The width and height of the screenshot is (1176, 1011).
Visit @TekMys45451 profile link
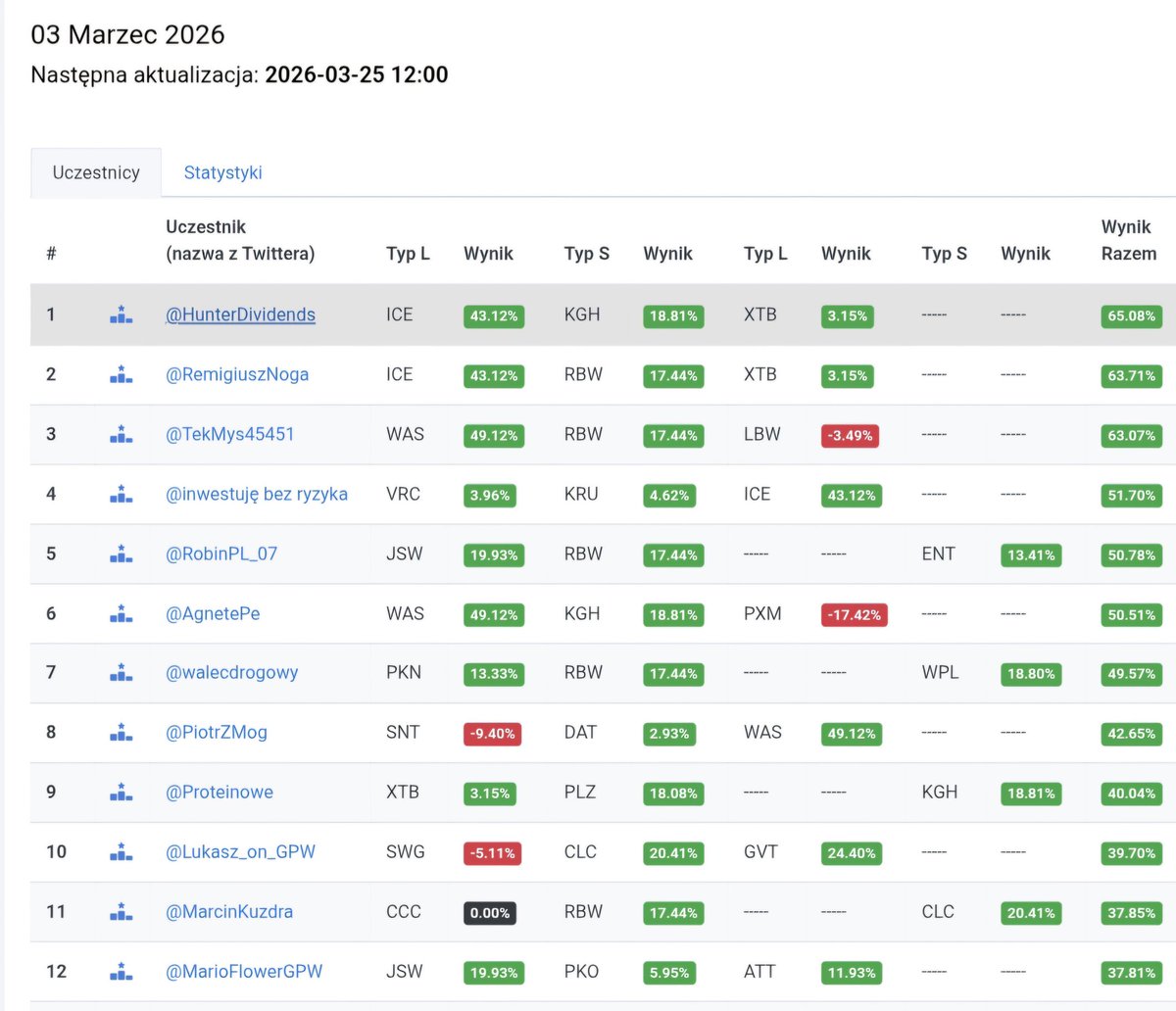point(230,434)
